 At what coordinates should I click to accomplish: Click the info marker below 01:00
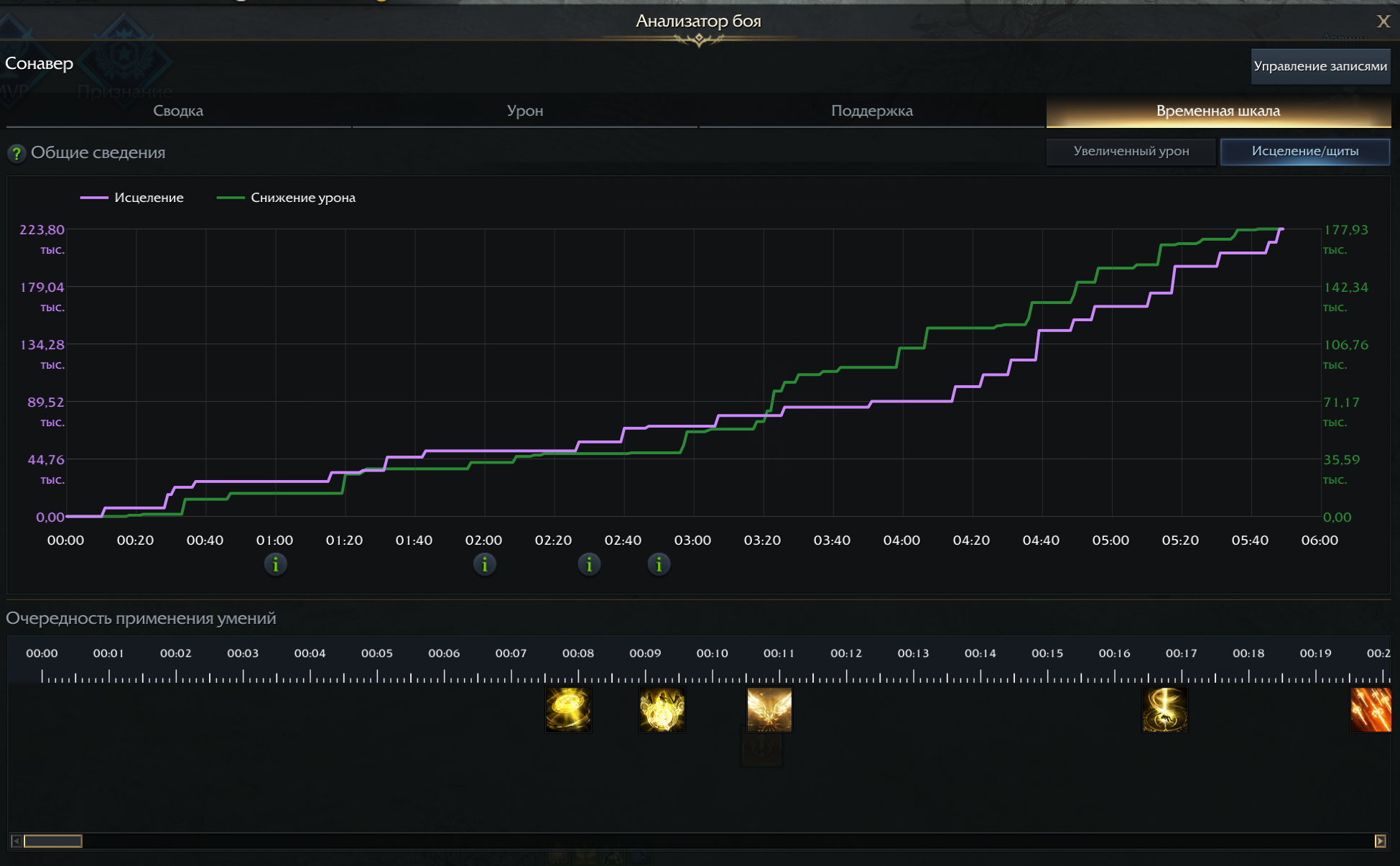click(276, 565)
